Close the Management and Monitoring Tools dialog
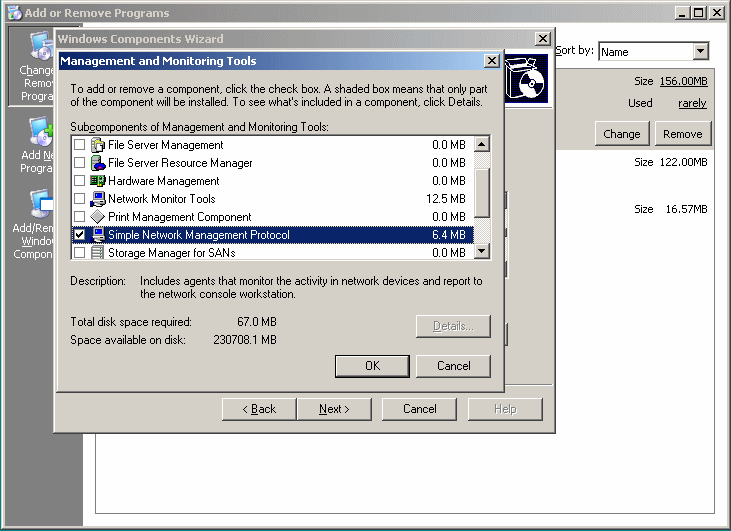Screen dimensions: 731x531 tap(491, 61)
